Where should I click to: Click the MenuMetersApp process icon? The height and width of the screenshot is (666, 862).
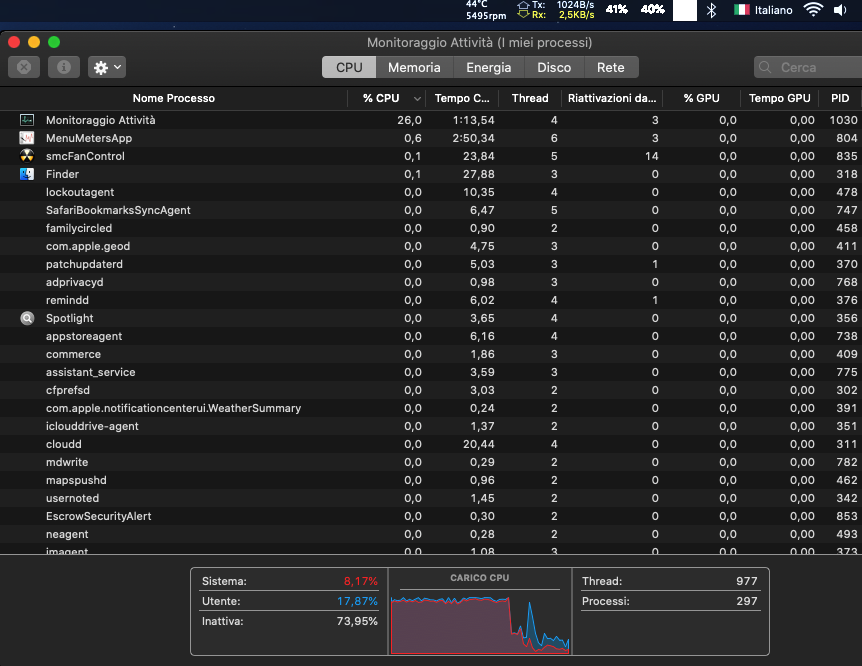click(x=27, y=138)
